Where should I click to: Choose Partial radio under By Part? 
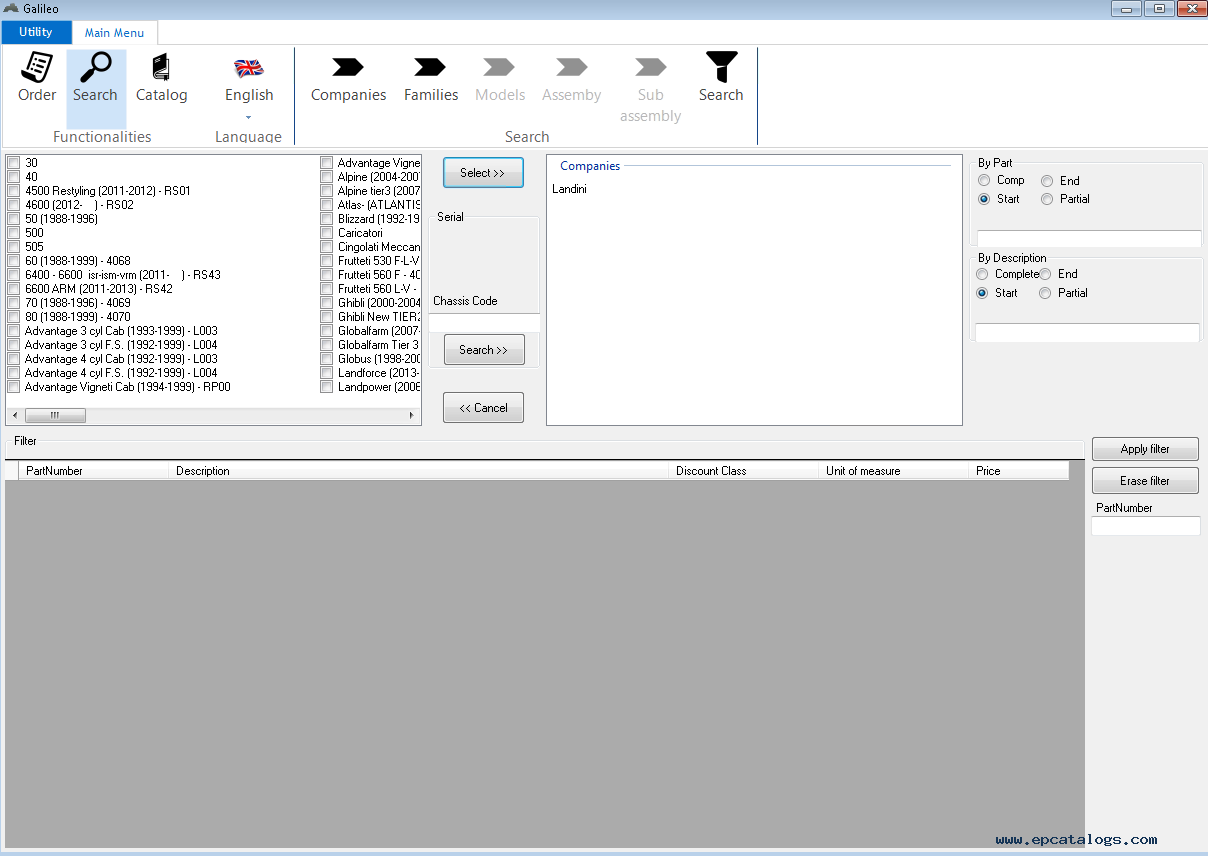point(1047,199)
